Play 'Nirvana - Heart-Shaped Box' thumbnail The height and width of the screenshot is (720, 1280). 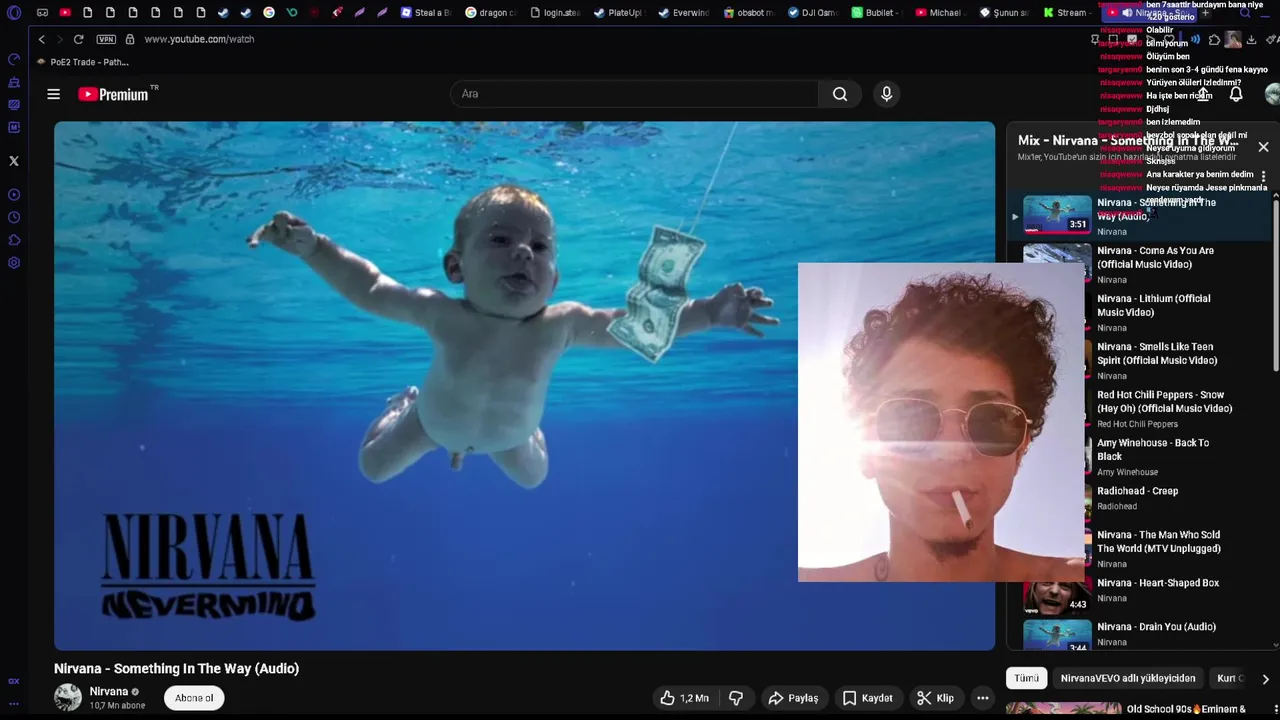tap(1057, 596)
